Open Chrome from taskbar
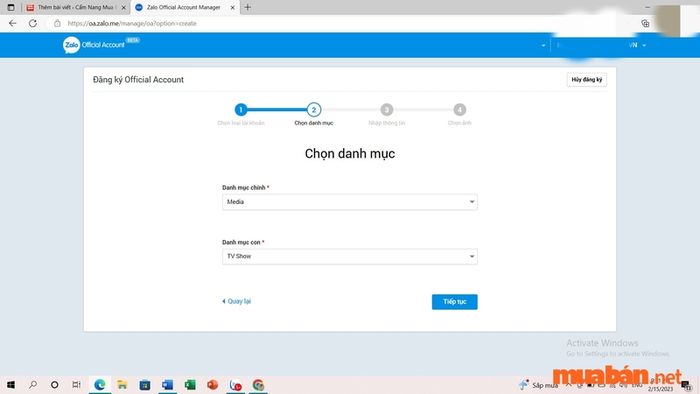This screenshot has height=394, width=700. [x=258, y=385]
